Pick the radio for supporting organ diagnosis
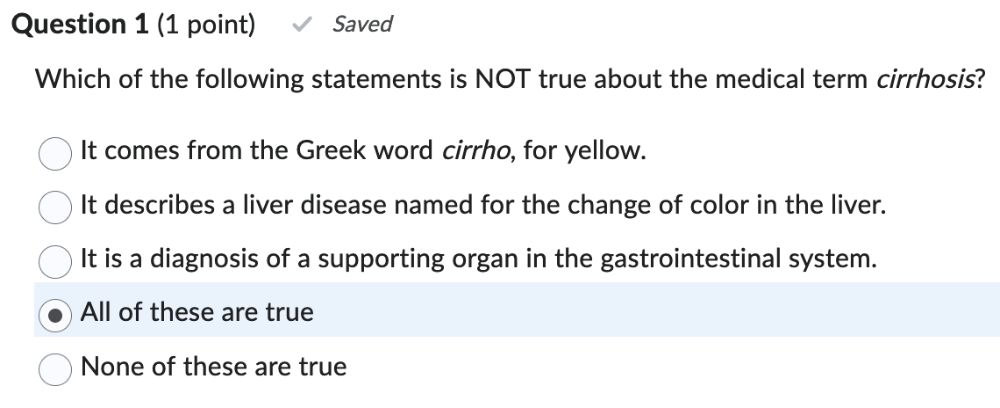Image resolution: width=1000 pixels, height=408 pixels. pyautogui.click(x=56, y=261)
